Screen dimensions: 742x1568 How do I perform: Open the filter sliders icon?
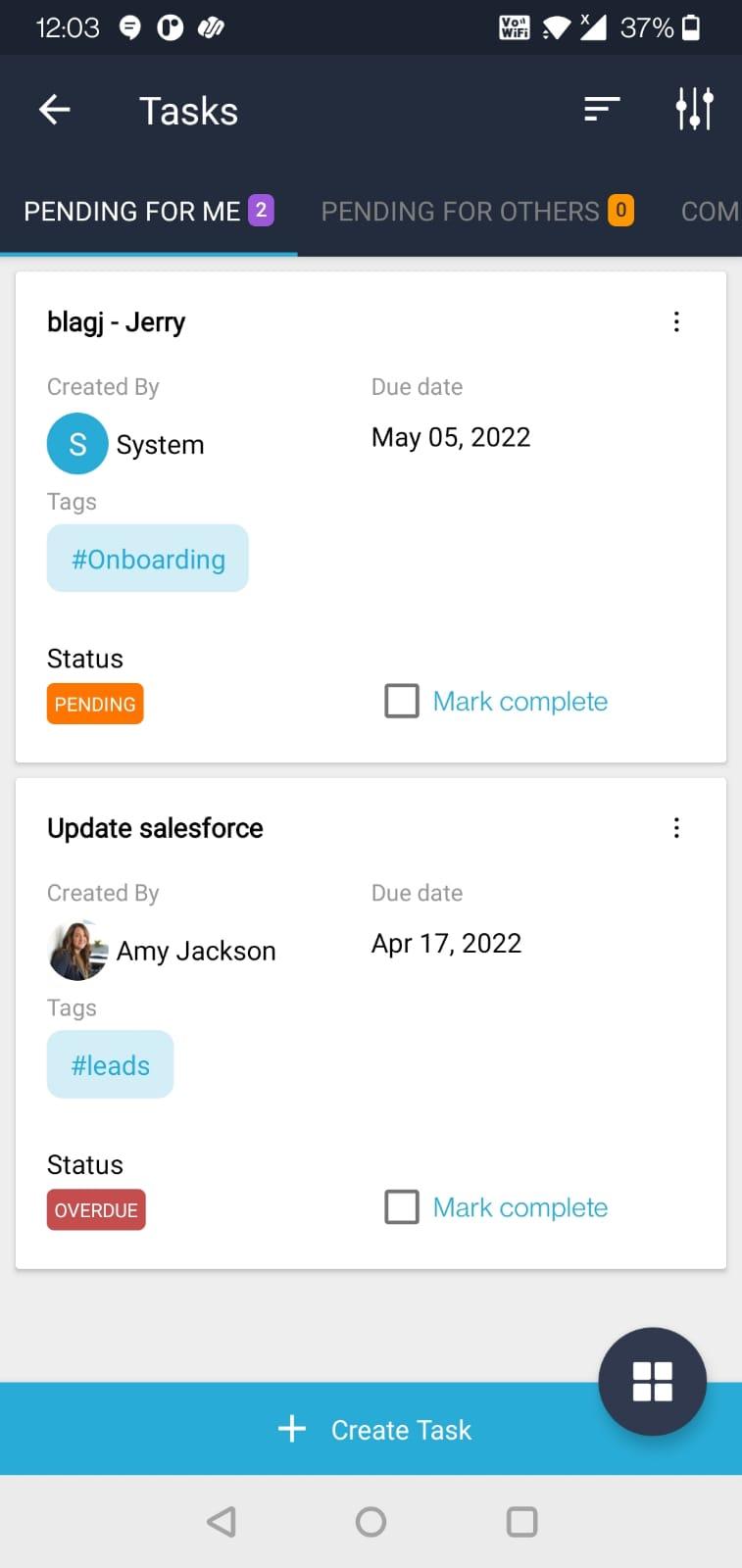click(694, 109)
